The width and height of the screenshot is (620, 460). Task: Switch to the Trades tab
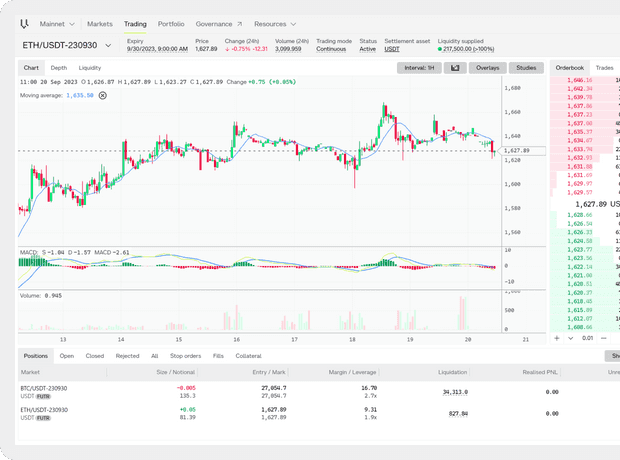click(x=604, y=68)
